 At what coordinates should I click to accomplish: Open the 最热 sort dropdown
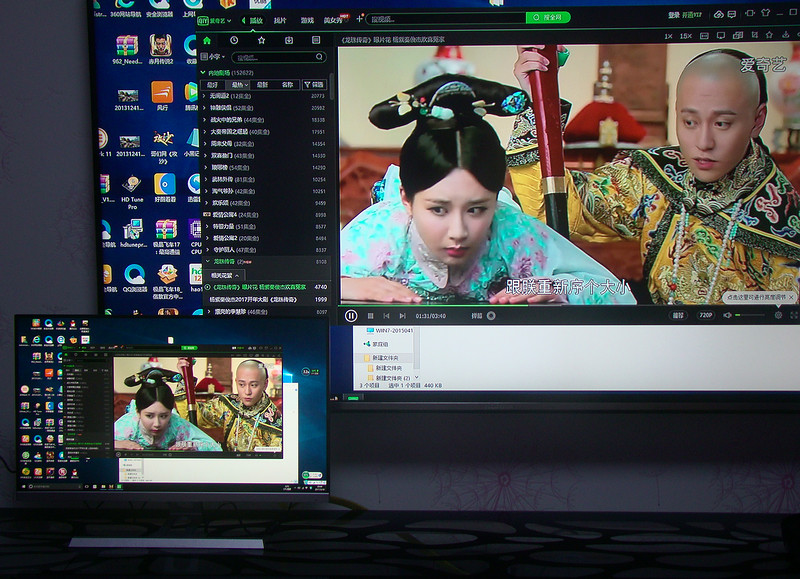(239, 85)
